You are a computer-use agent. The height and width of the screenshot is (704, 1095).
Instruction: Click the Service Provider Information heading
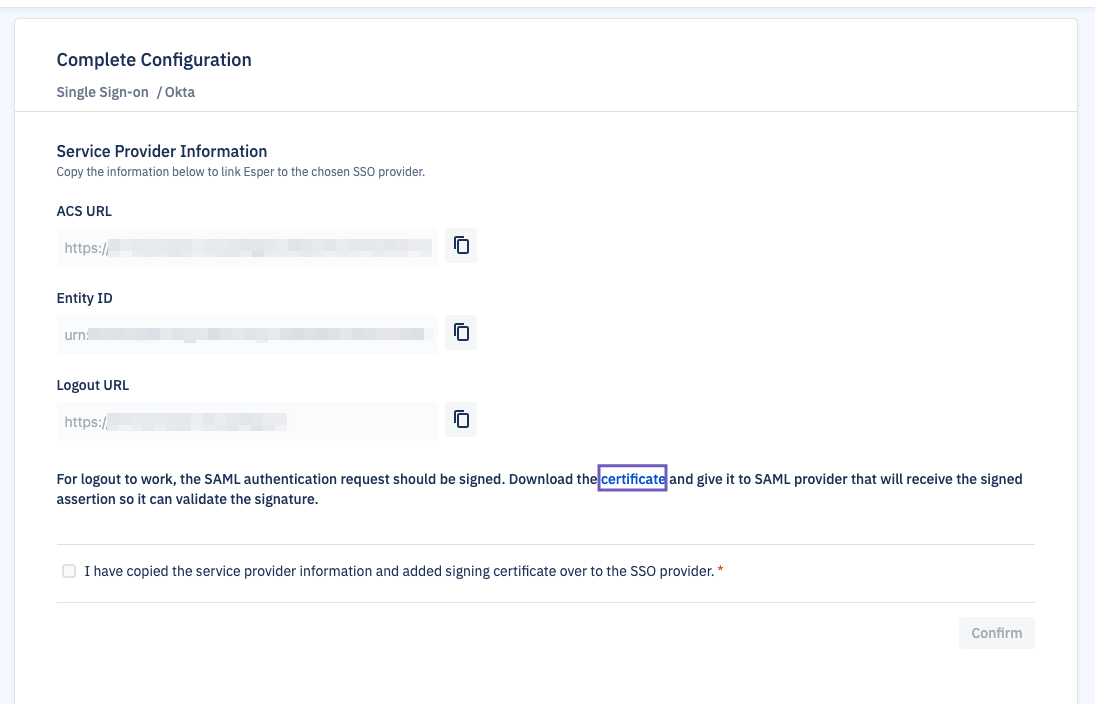(162, 152)
